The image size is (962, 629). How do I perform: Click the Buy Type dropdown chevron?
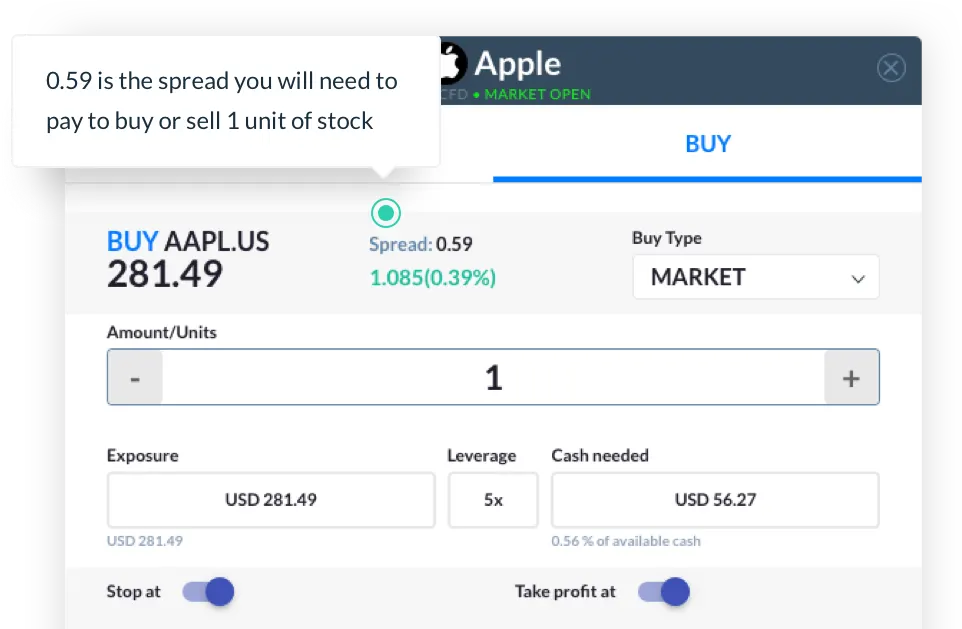coord(857,279)
